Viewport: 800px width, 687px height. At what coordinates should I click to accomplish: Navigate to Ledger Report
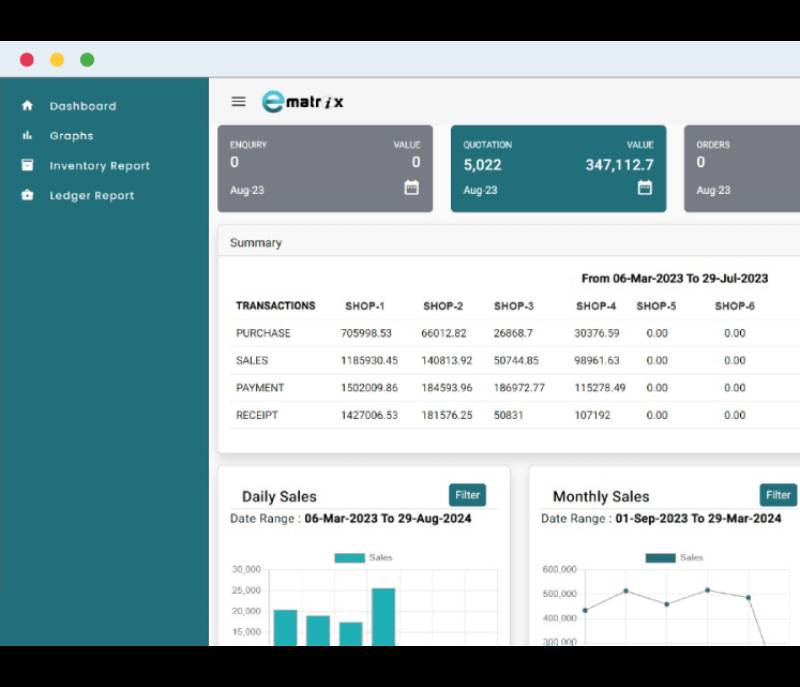click(91, 196)
